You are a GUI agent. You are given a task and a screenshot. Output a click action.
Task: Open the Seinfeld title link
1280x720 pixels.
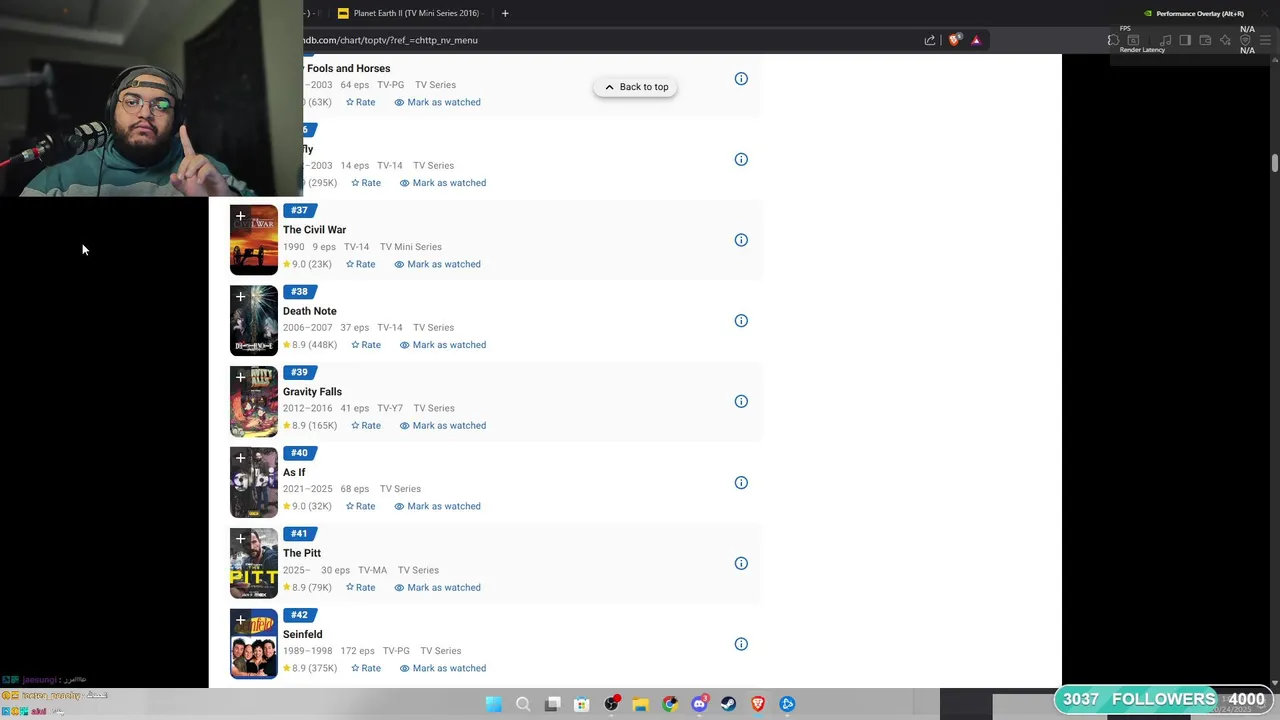pyautogui.click(x=302, y=634)
